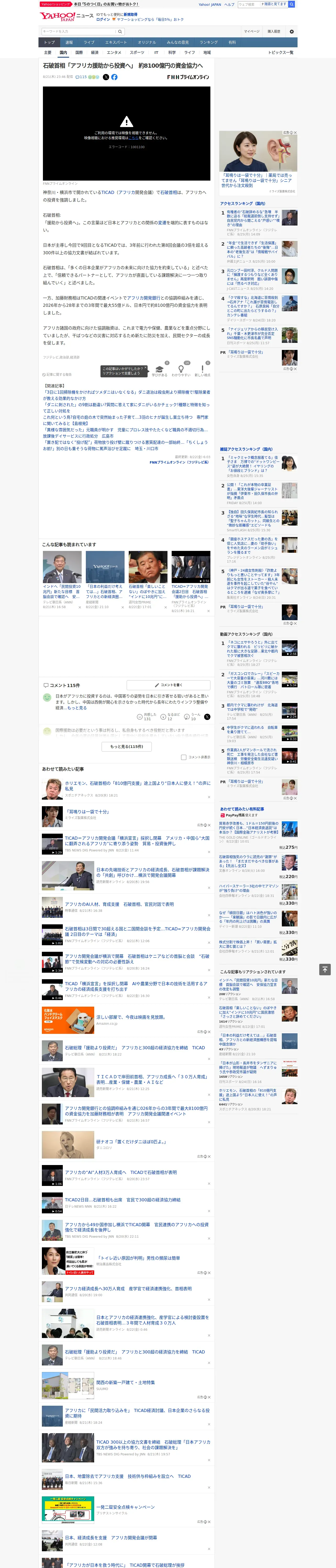Open 購入履歴 link
Viewport: 336px width, 1568px height.
[274, 31]
